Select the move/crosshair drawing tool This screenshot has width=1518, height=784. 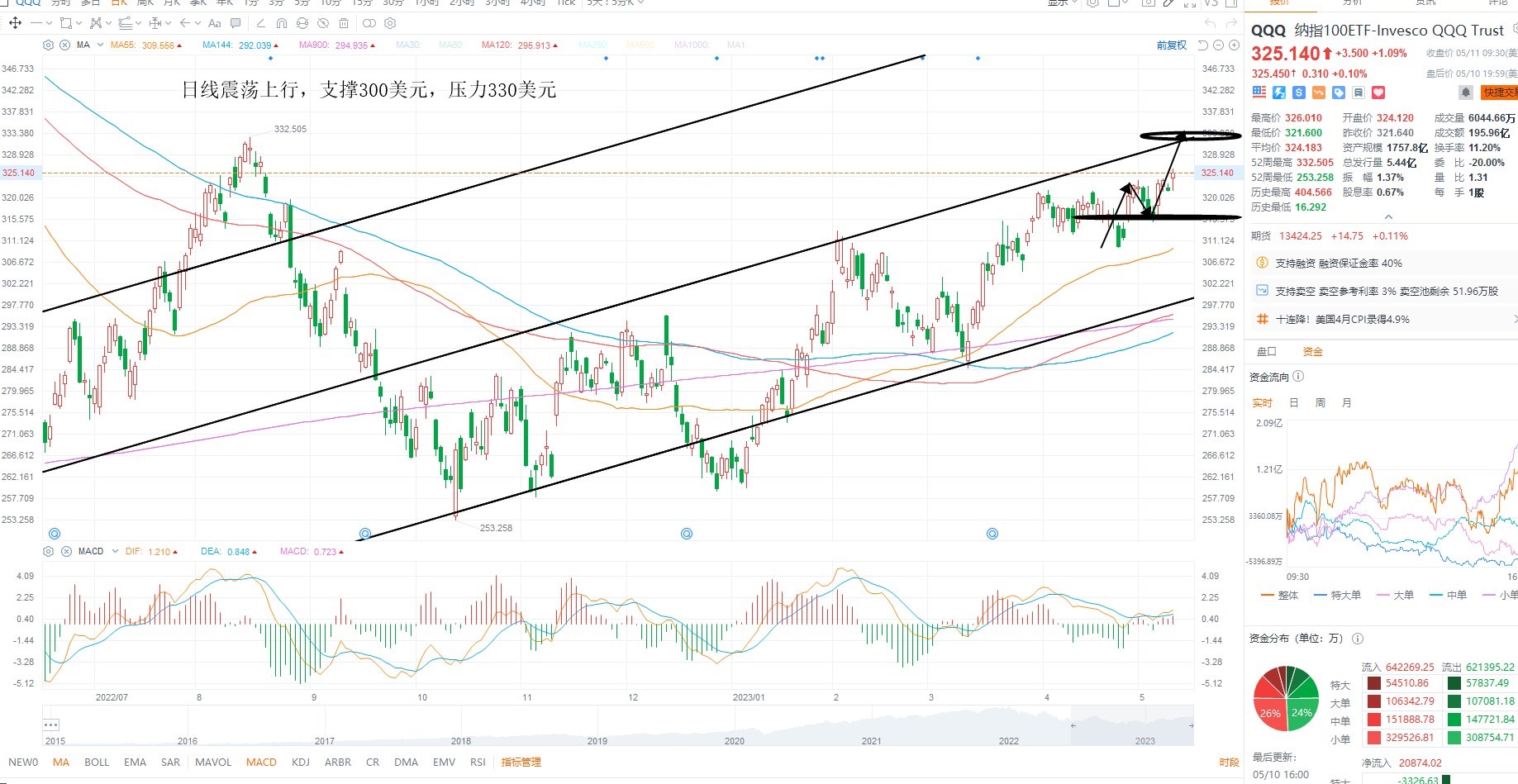(x=15, y=23)
